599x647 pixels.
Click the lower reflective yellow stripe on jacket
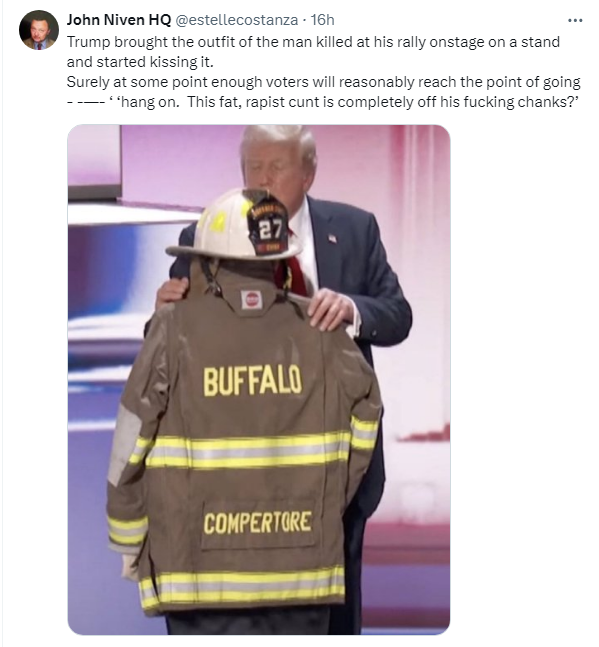[242, 586]
